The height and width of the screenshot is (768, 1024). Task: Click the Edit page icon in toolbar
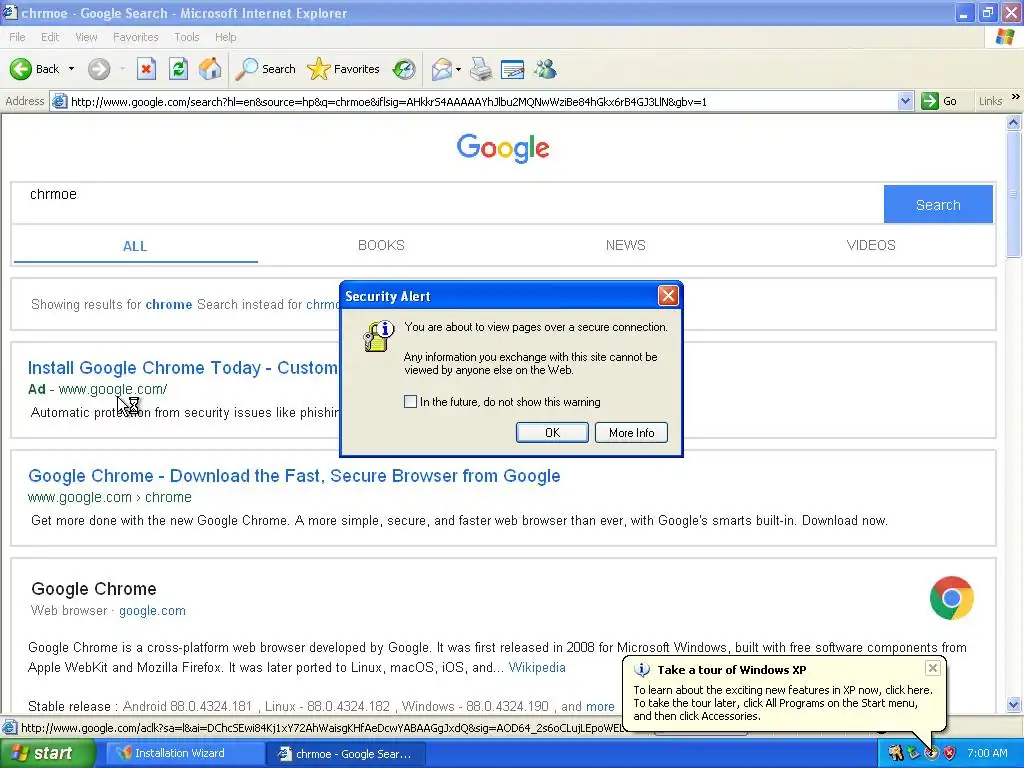point(513,69)
